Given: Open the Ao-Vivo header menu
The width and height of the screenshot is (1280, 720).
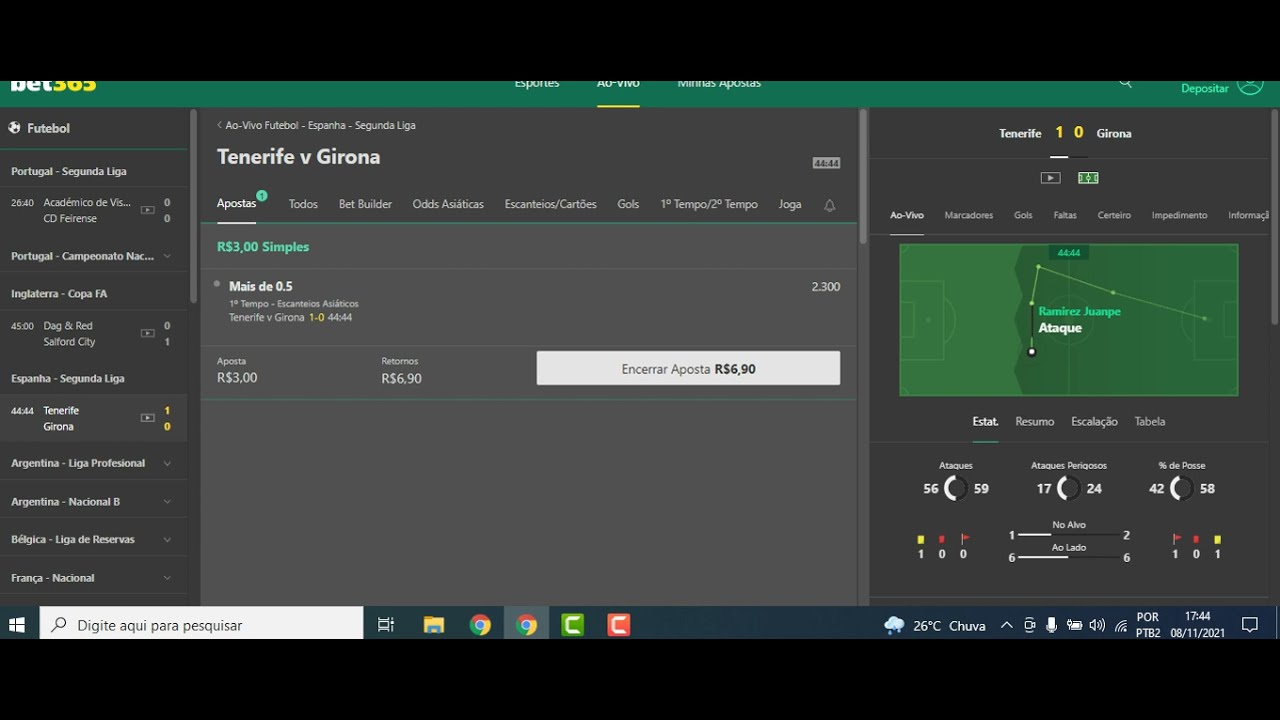Looking at the screenshot, I should (x=618, y=84).
